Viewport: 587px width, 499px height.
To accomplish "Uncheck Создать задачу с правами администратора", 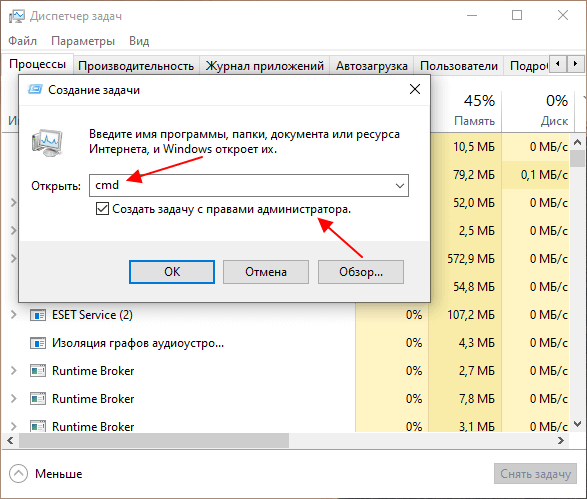I will pyautogui.click(x=102, y=209).
